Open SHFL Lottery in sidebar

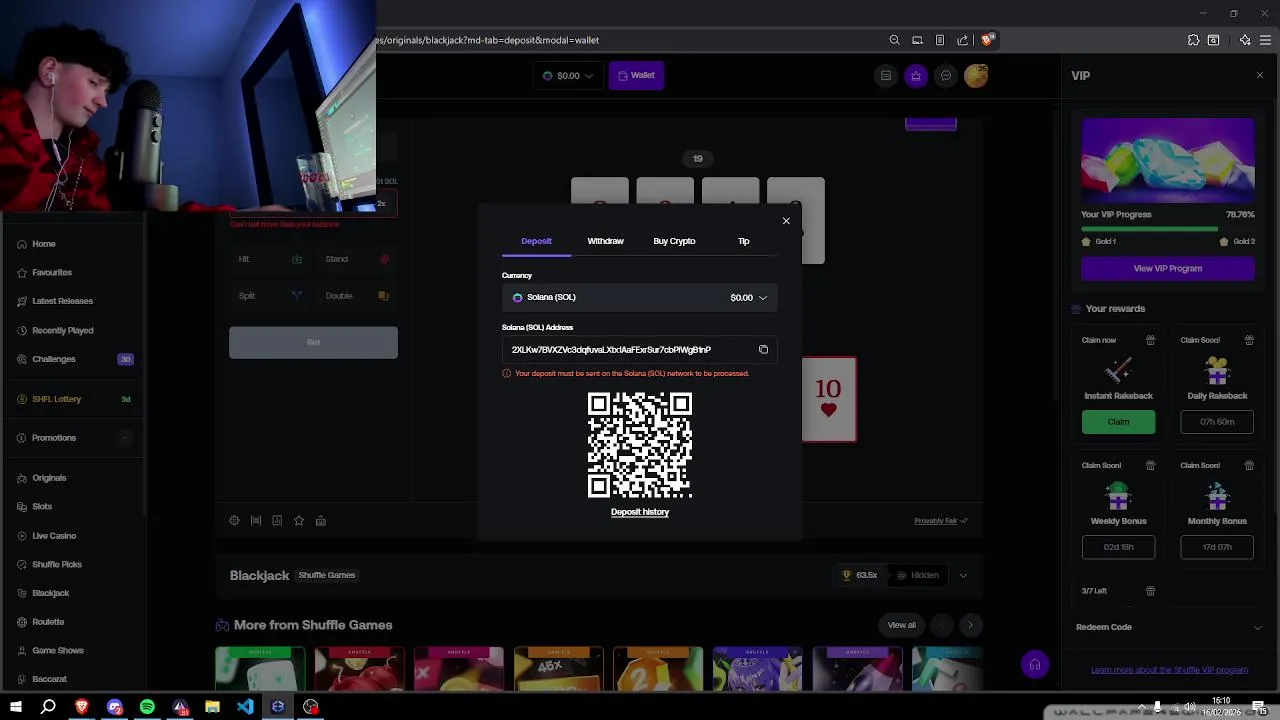coord(56,399)
